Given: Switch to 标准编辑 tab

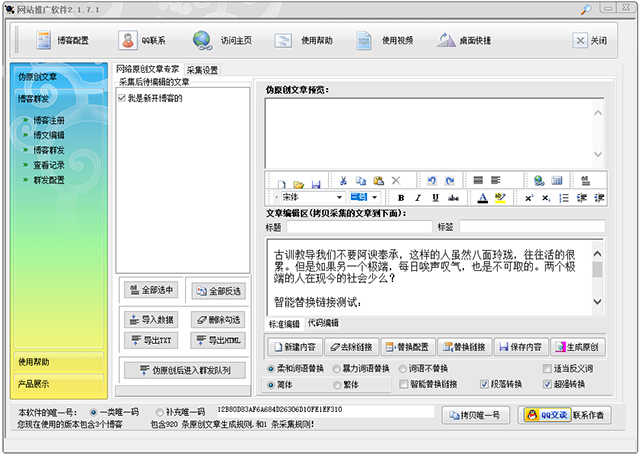Looking at the screenshot, I should 284,324.
